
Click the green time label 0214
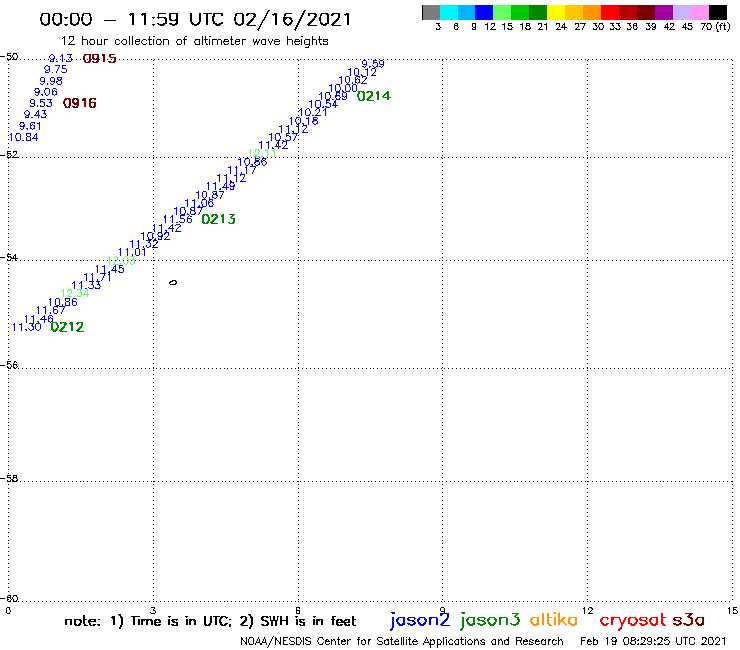[x=374, y=96]
